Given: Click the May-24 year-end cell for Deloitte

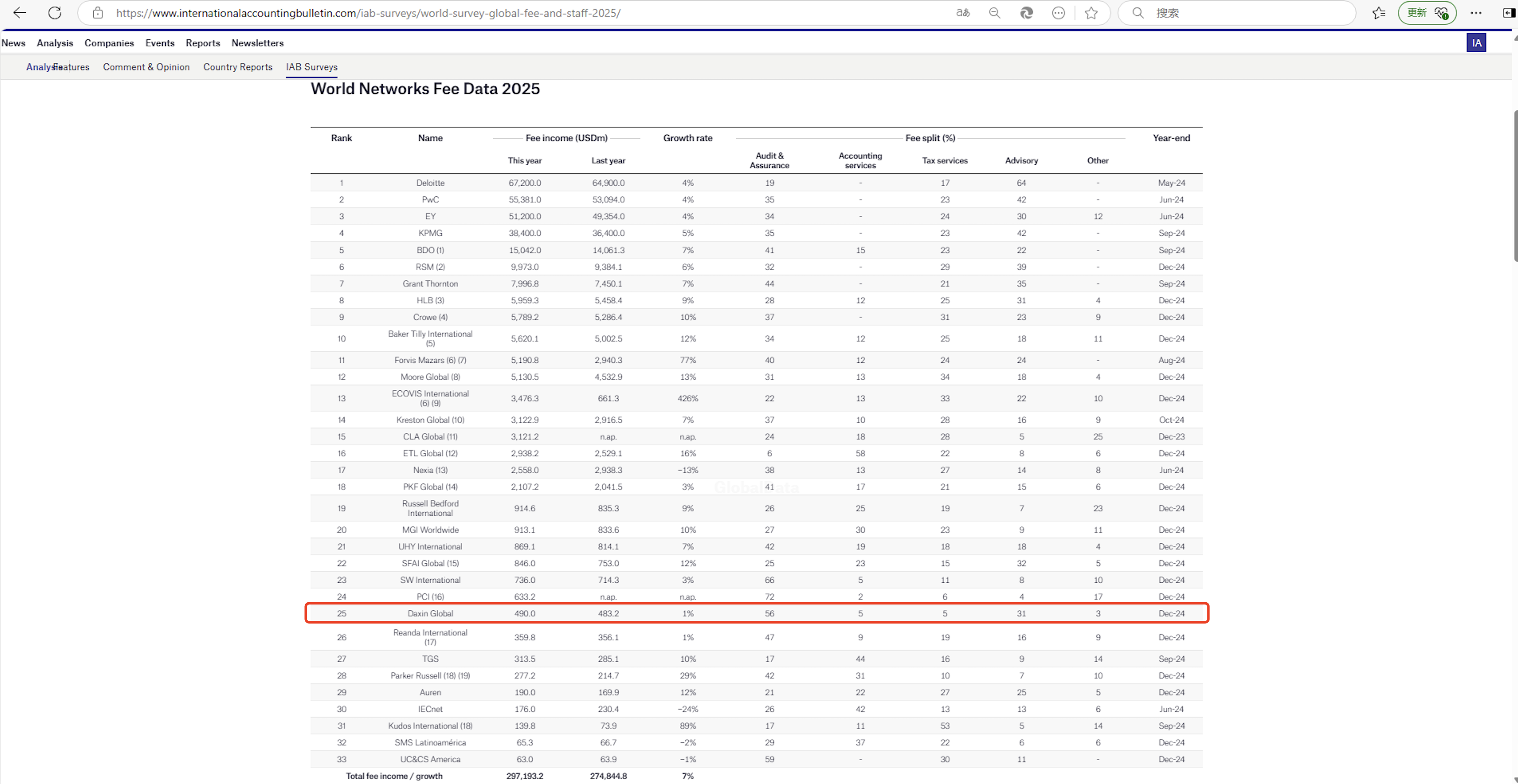Looking at the screenshot, I should (1171, 183).
